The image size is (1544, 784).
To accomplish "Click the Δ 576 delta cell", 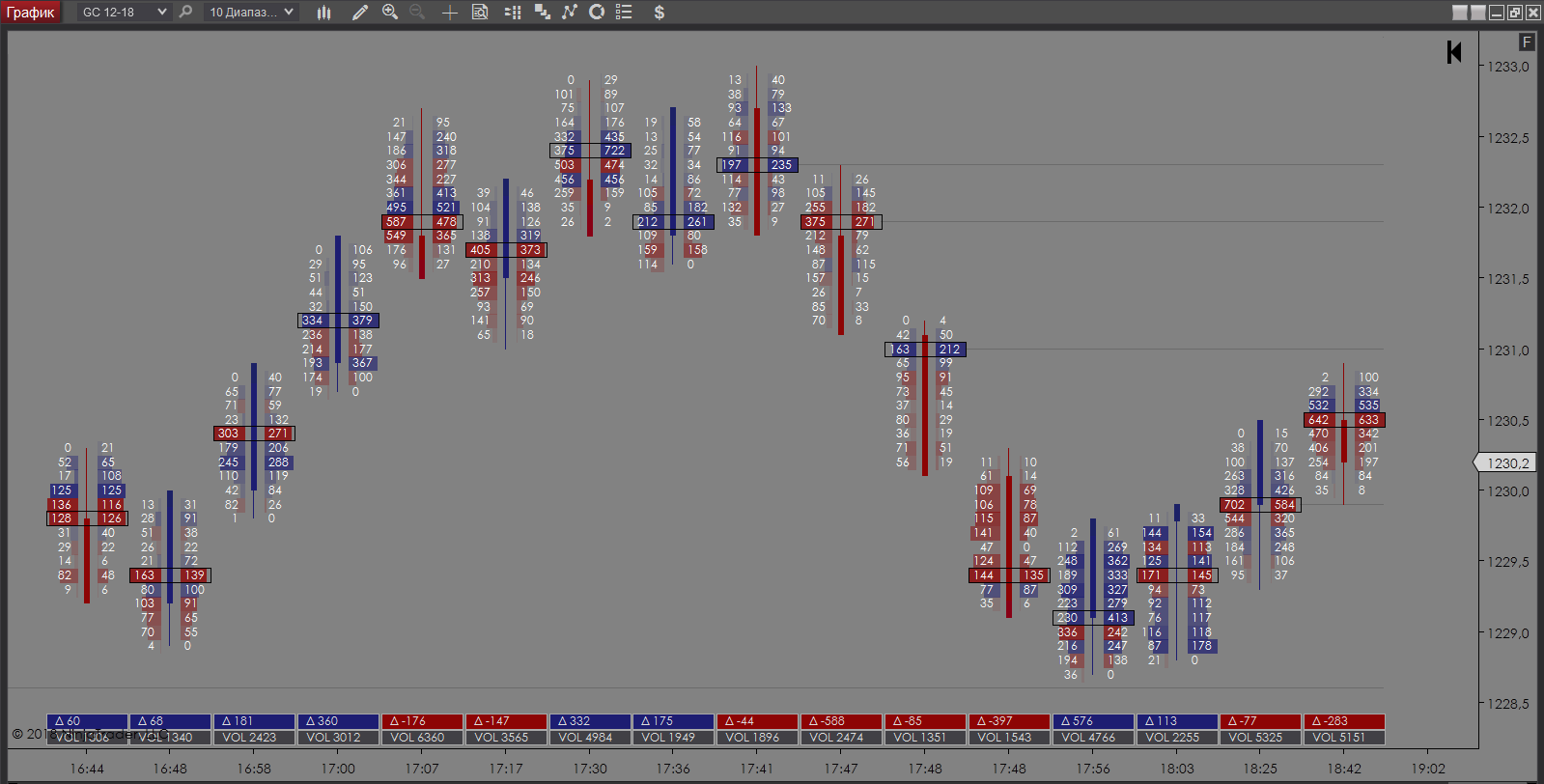I will pos(1092,721).
